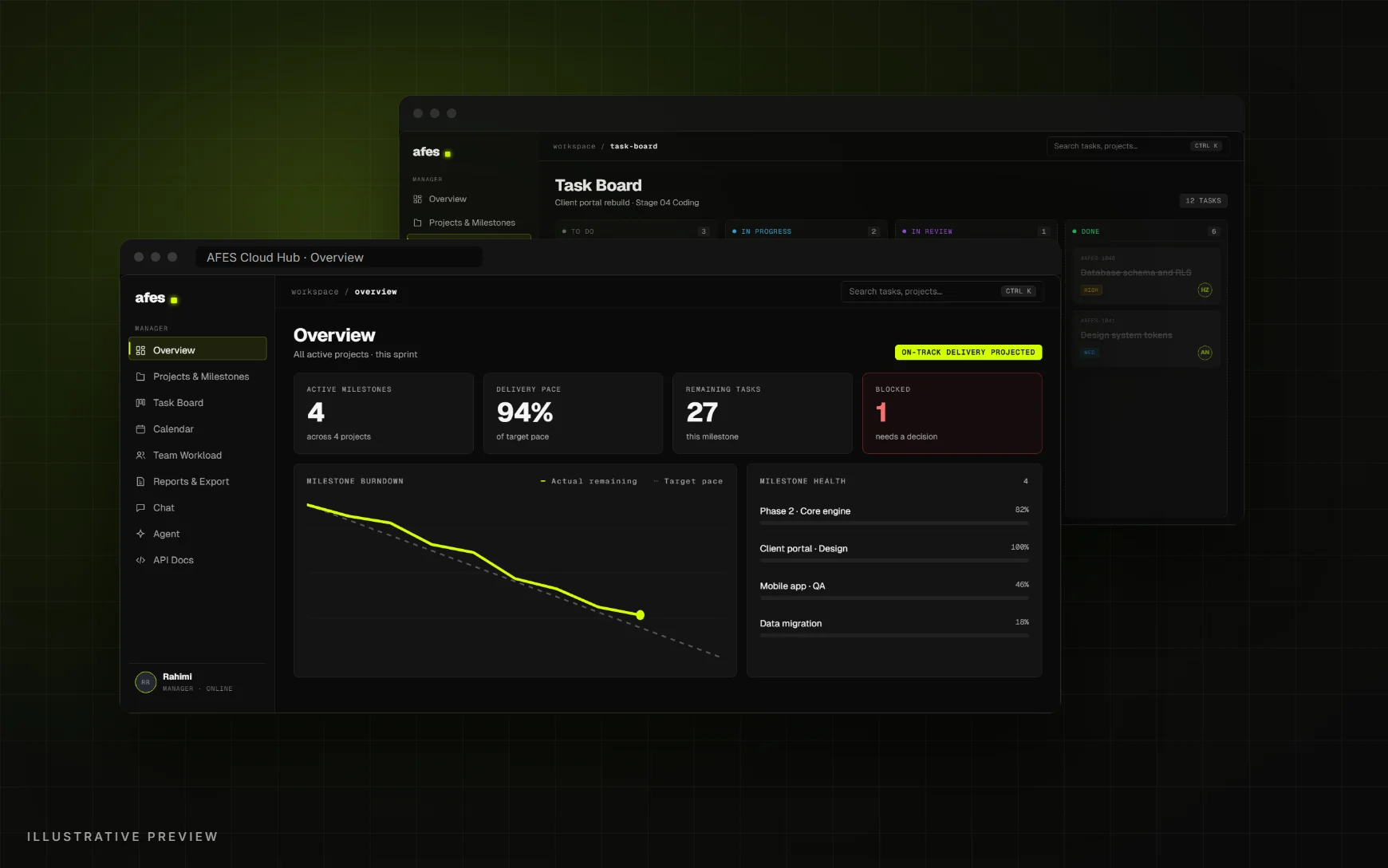Click the search field in Task Board window
Screen dimensions: 1388x868
(1138, 146)
